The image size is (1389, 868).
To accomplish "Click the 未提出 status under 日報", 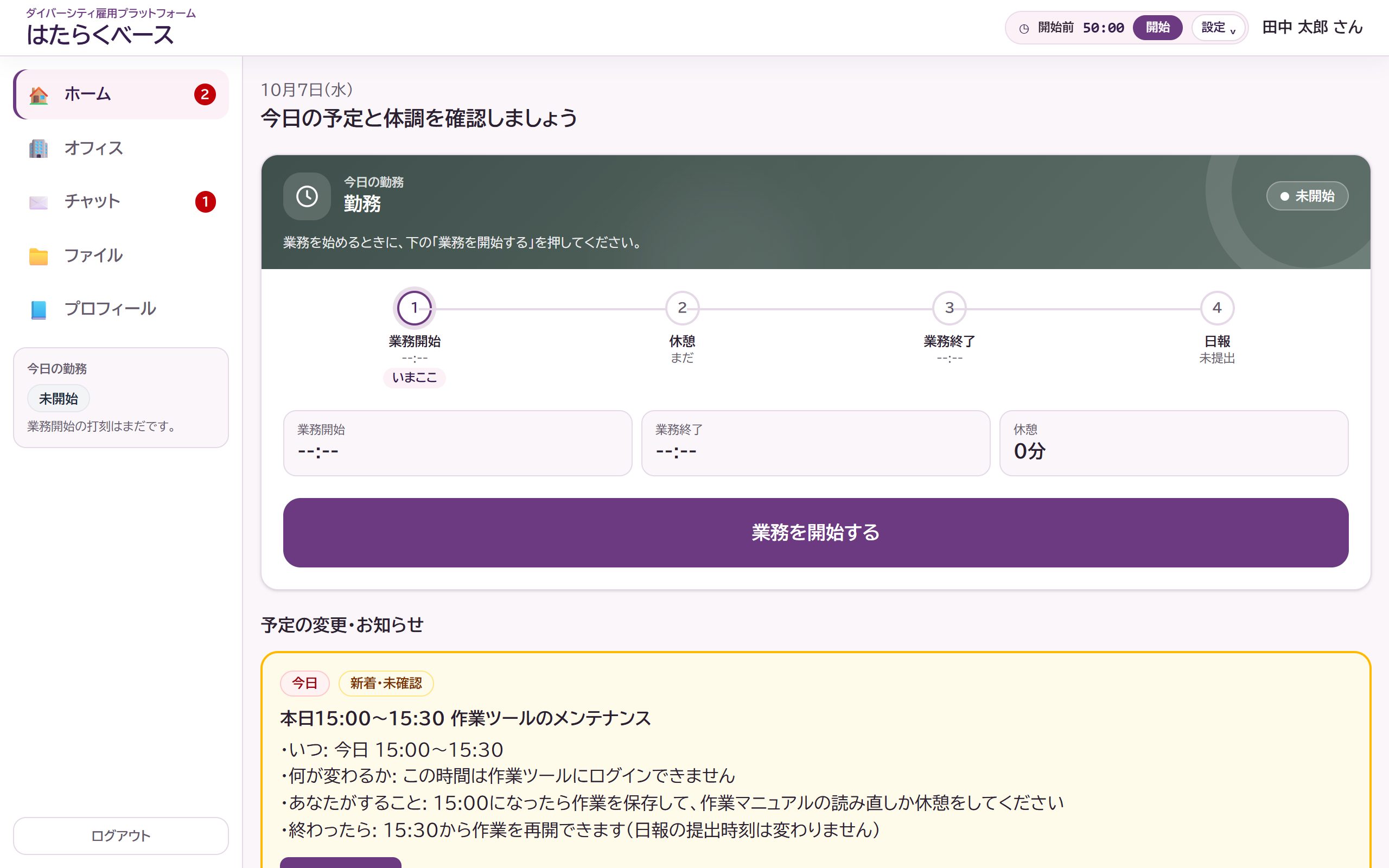I will (x=1217, y=358).
